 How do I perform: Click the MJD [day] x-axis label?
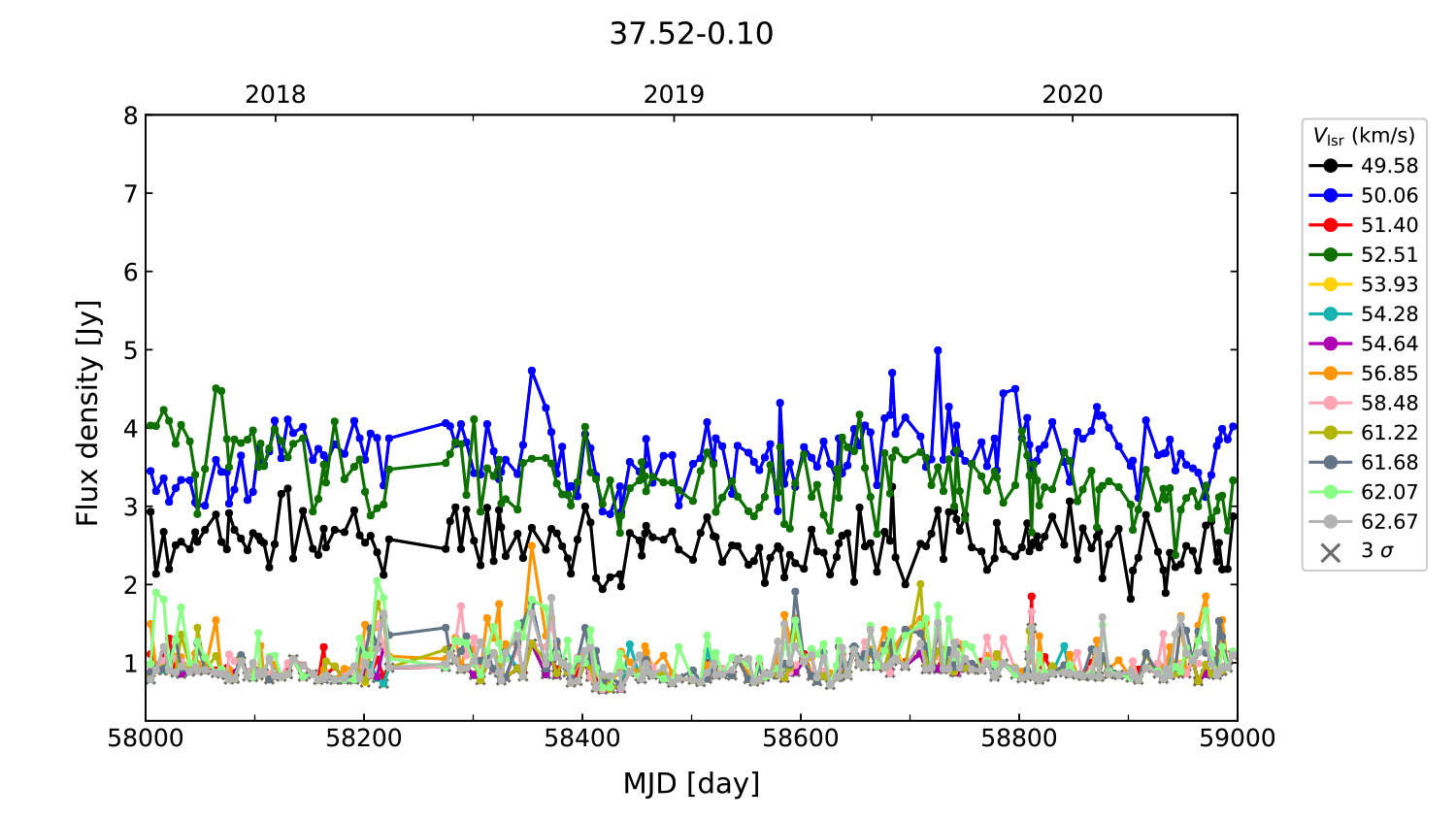click(691, 783)
